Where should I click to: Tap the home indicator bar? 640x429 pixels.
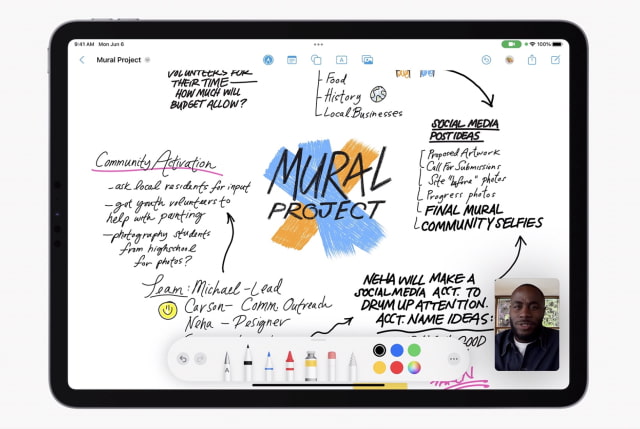point(318,385)
